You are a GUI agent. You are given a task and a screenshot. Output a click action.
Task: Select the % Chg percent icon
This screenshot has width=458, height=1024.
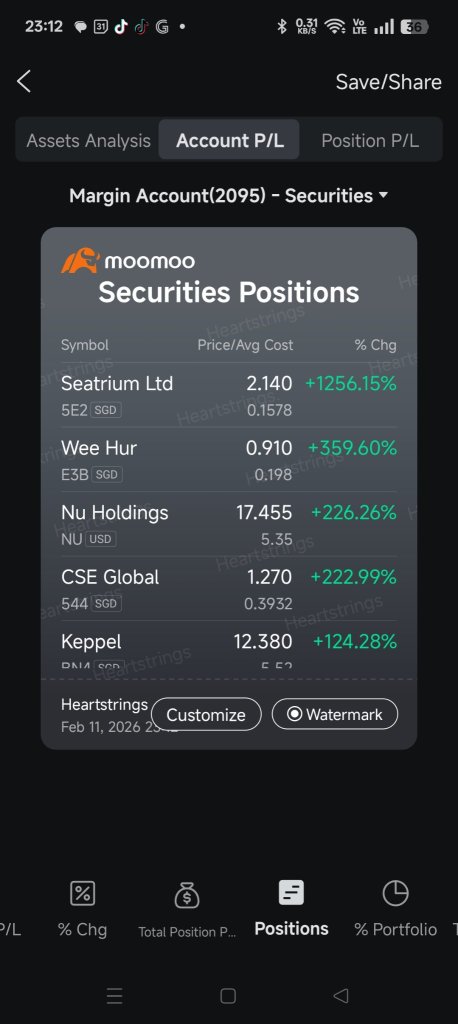point(82,893)
